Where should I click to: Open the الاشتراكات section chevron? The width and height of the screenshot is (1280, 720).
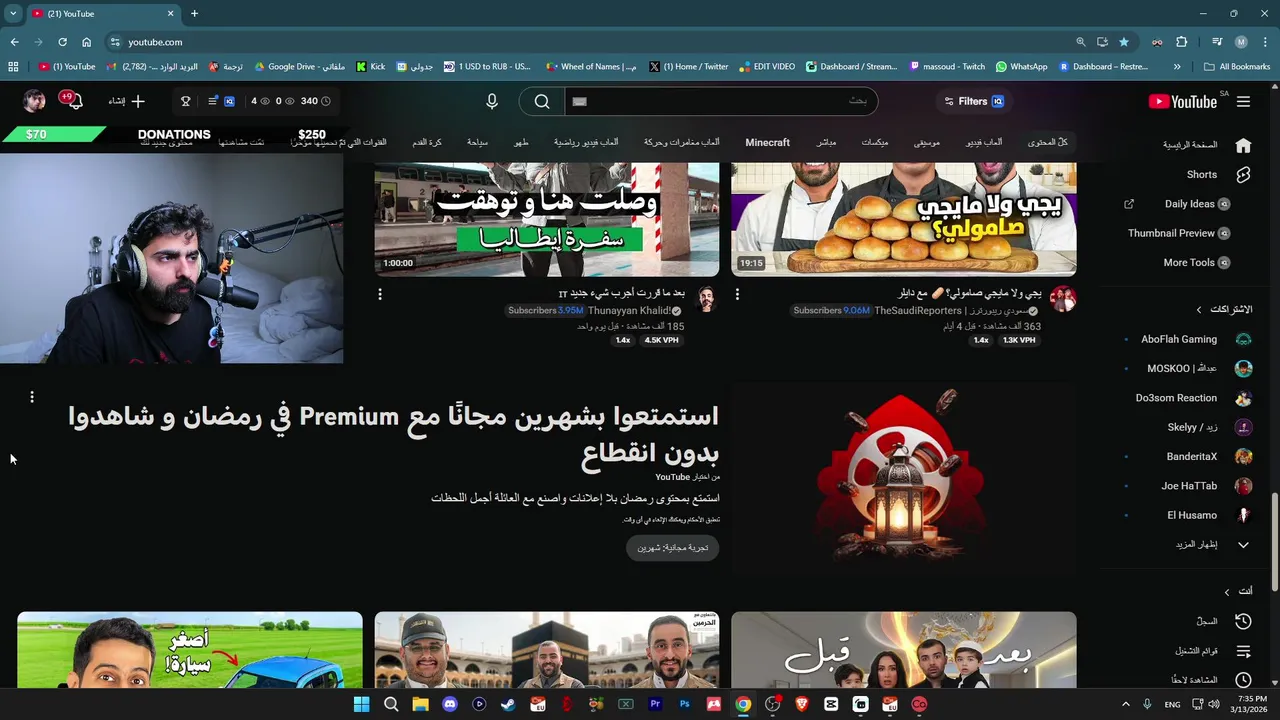[1199, 310]
